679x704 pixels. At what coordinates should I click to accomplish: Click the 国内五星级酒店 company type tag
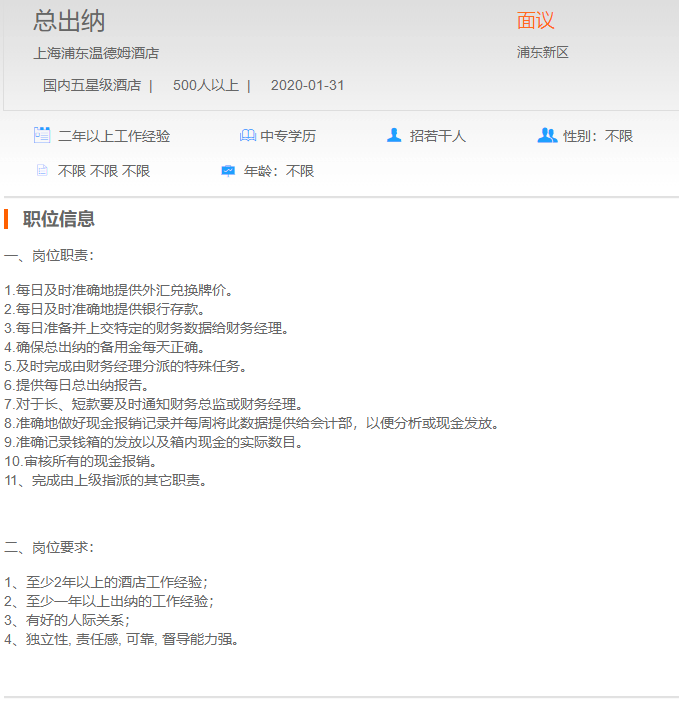[91, 85]
